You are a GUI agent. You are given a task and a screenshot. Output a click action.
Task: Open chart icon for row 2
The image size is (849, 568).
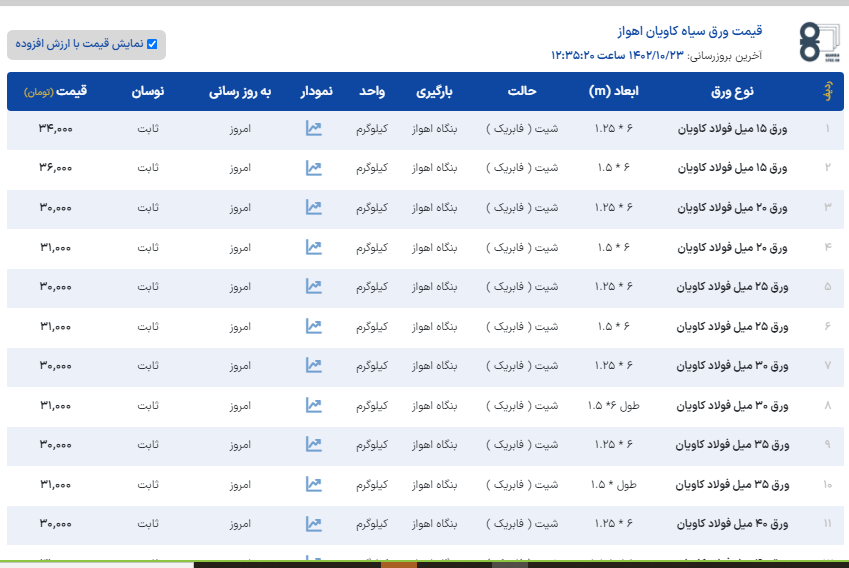coord(313,168)
